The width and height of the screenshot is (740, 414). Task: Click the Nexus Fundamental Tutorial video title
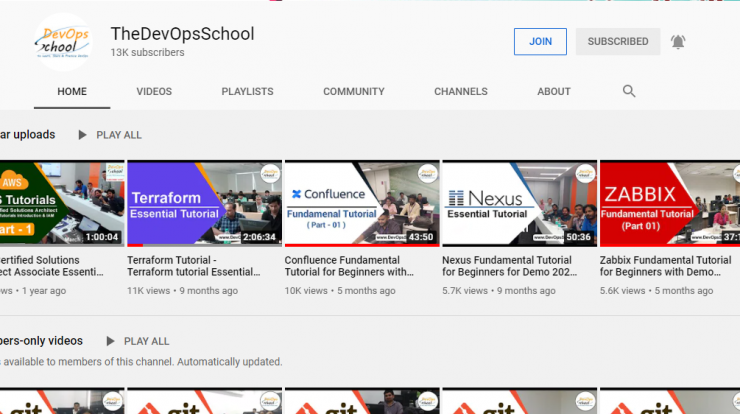509,266
